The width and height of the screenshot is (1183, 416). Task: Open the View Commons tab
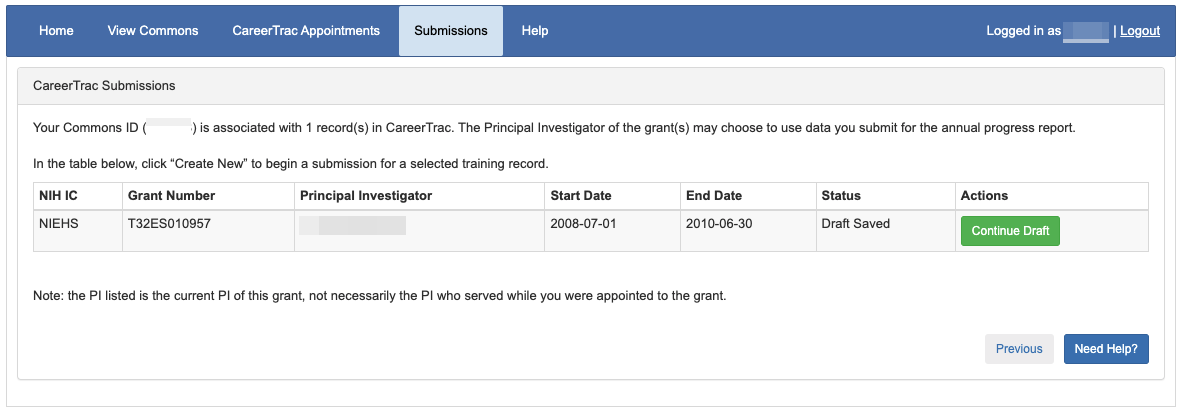click(x=153, y=31)
